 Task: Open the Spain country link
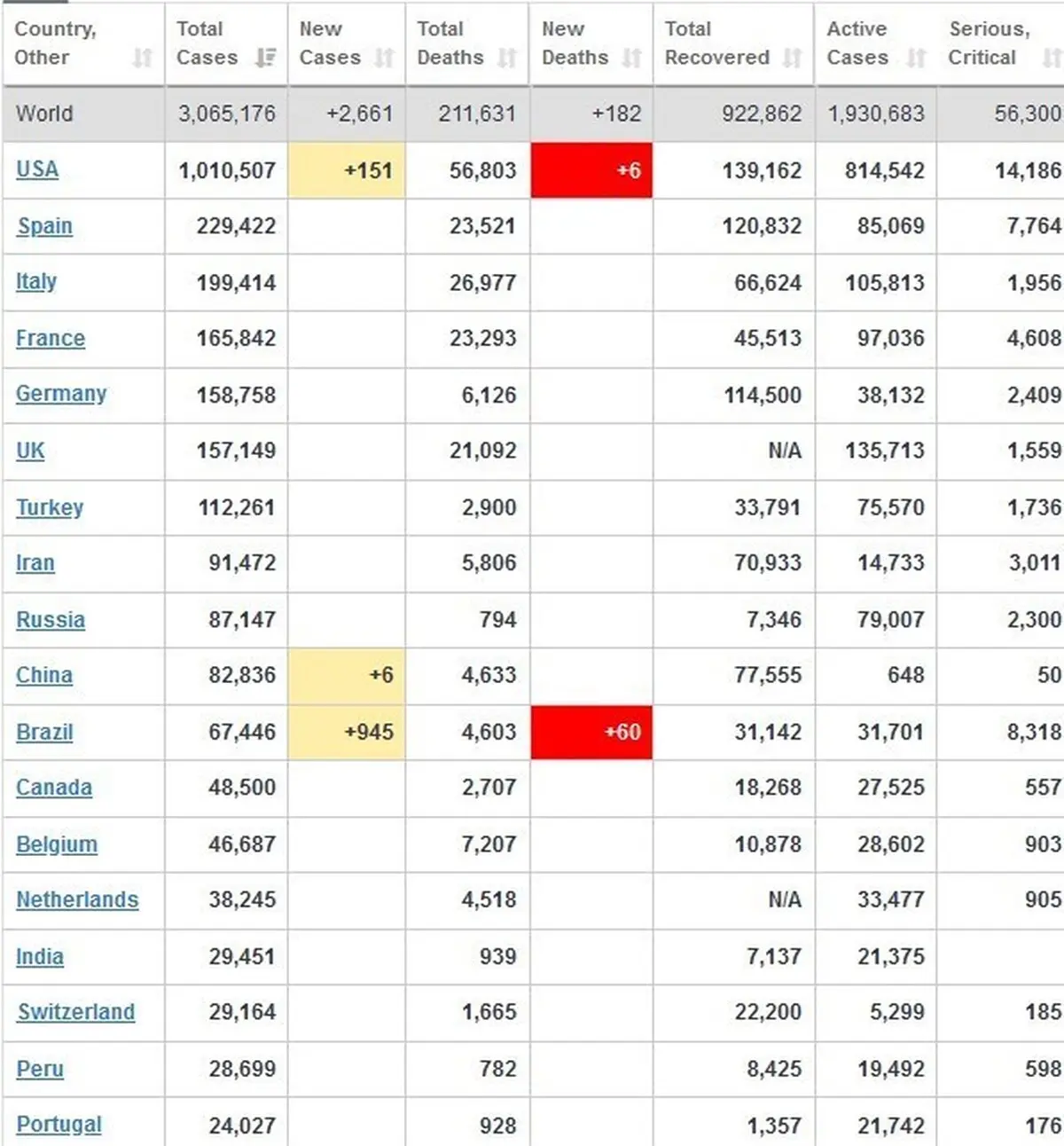(x=45, y=226)
